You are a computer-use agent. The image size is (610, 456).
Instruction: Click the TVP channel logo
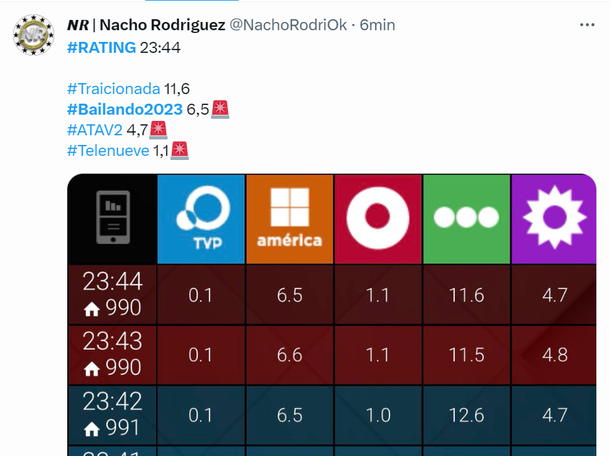201,219
